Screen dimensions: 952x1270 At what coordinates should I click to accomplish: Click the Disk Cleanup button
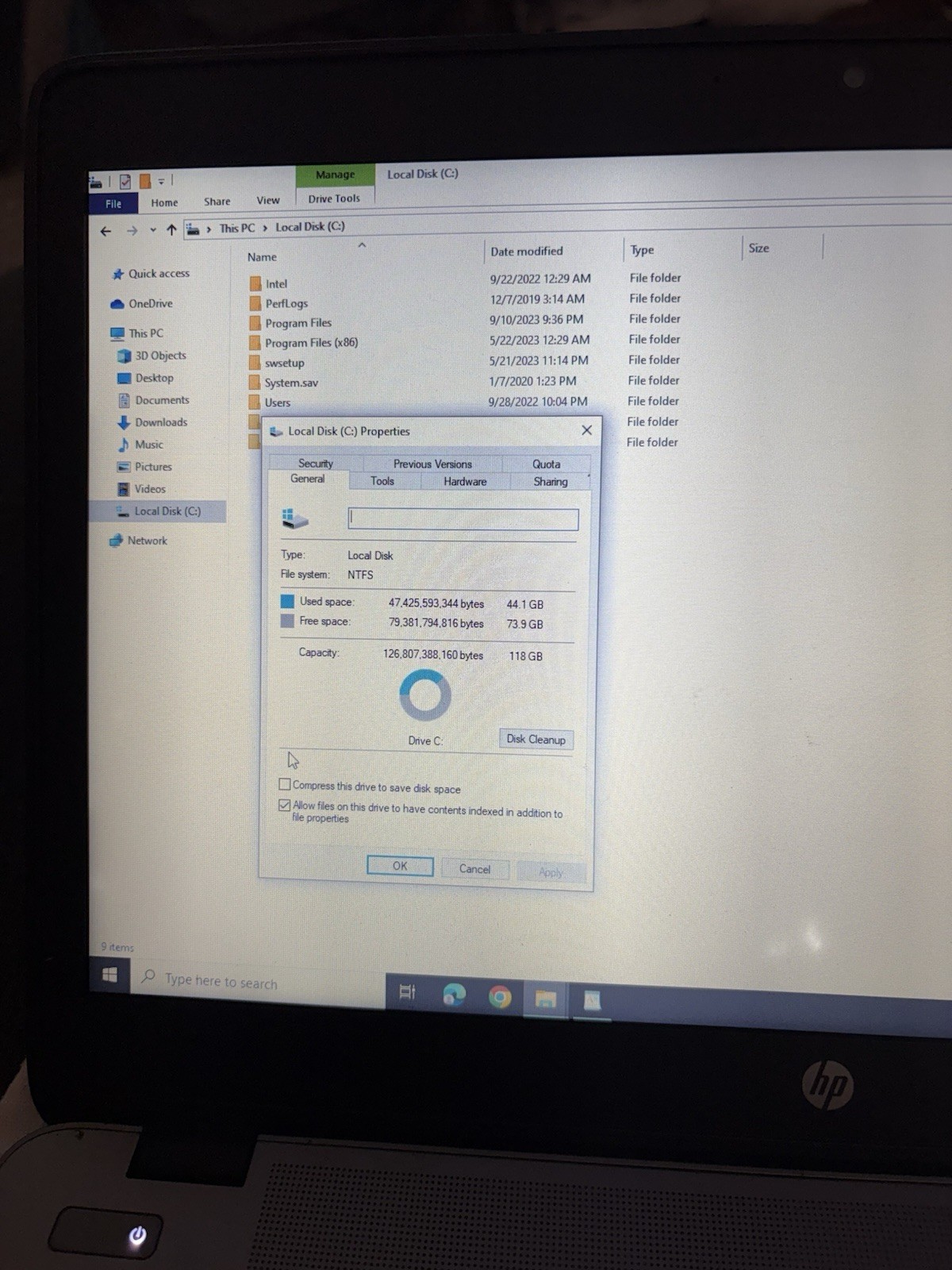click(x=535, y=739)
